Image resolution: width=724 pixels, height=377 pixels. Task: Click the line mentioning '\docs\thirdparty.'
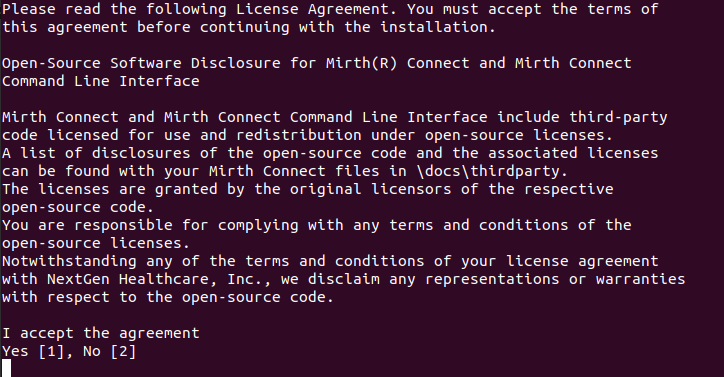(x=285, y=171)
